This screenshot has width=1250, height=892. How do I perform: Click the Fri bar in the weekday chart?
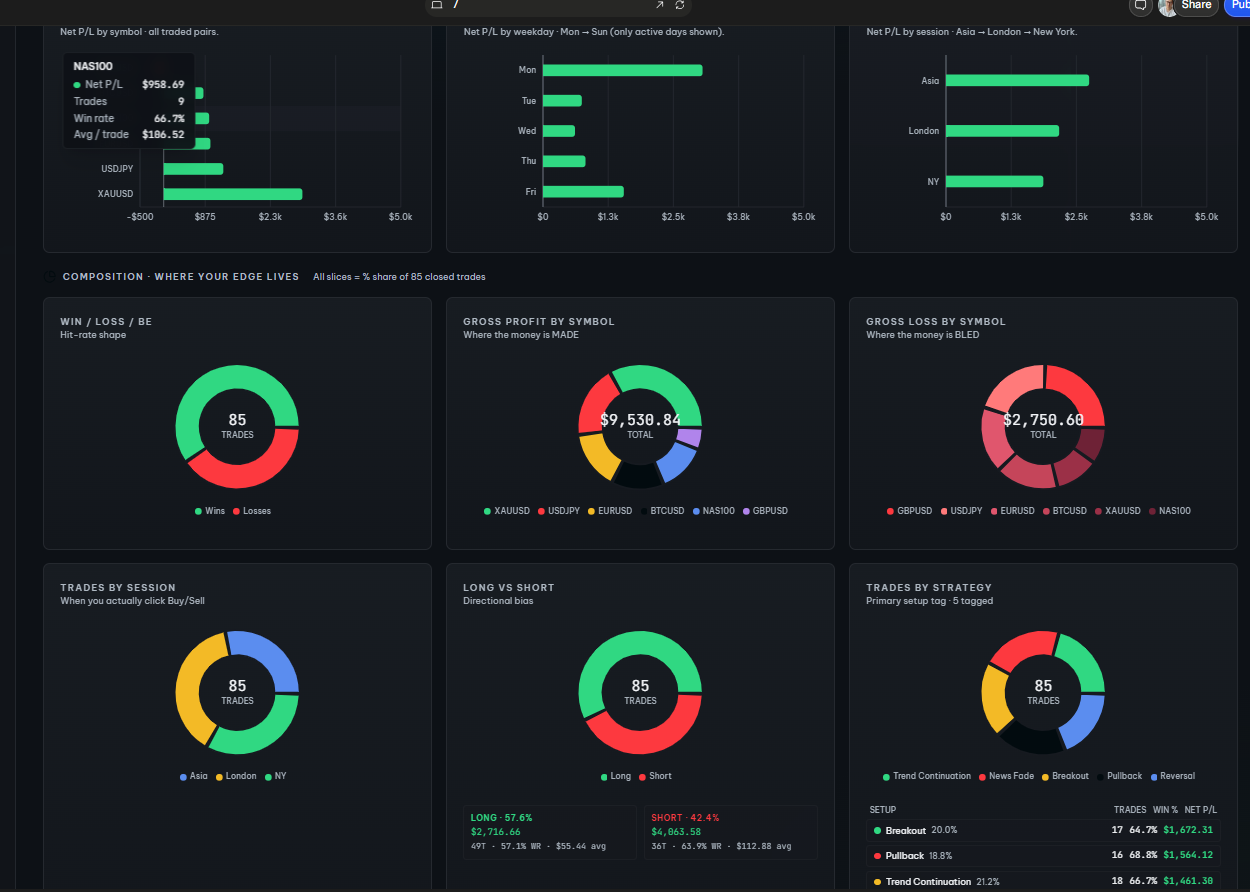tap(583, 192)
